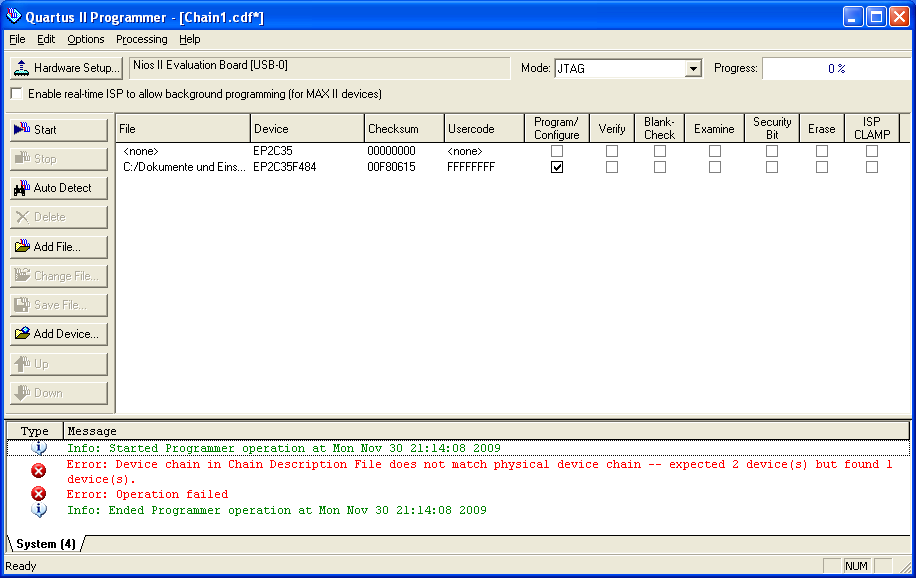This screenshot has height=578, width=916.
Task: Enable Verify for EP2C35 none row
Action: [612, 151]
